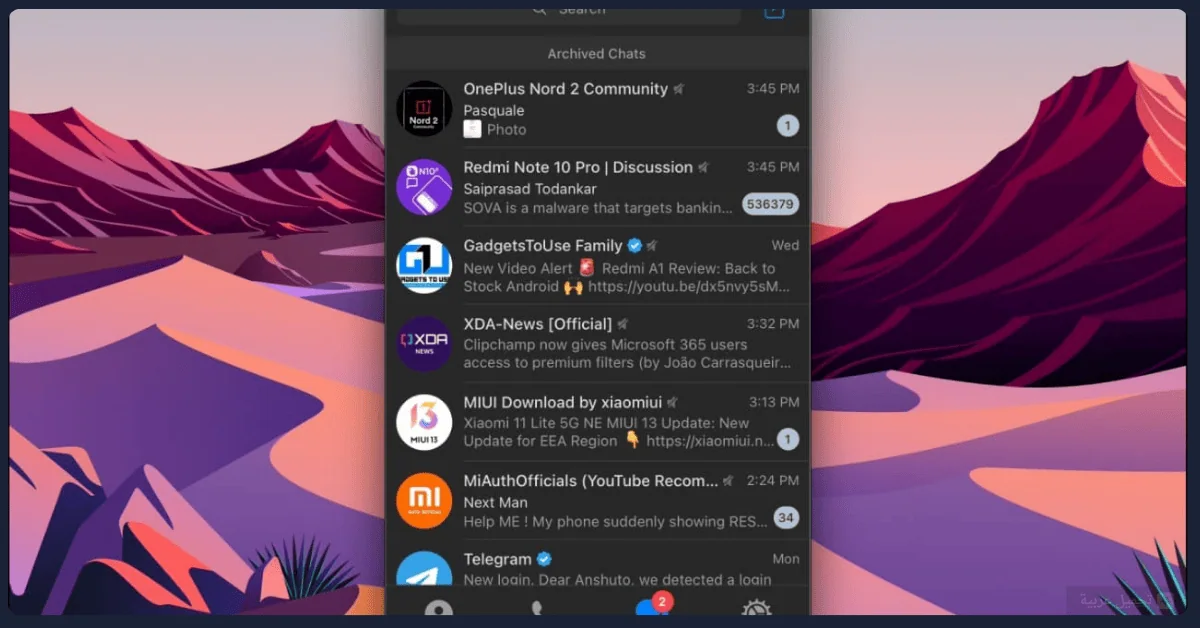The height and width of the screenshot is (628, 1200).
Task: Expand the Archived Chats header
Action: click(x=597, y=54)
